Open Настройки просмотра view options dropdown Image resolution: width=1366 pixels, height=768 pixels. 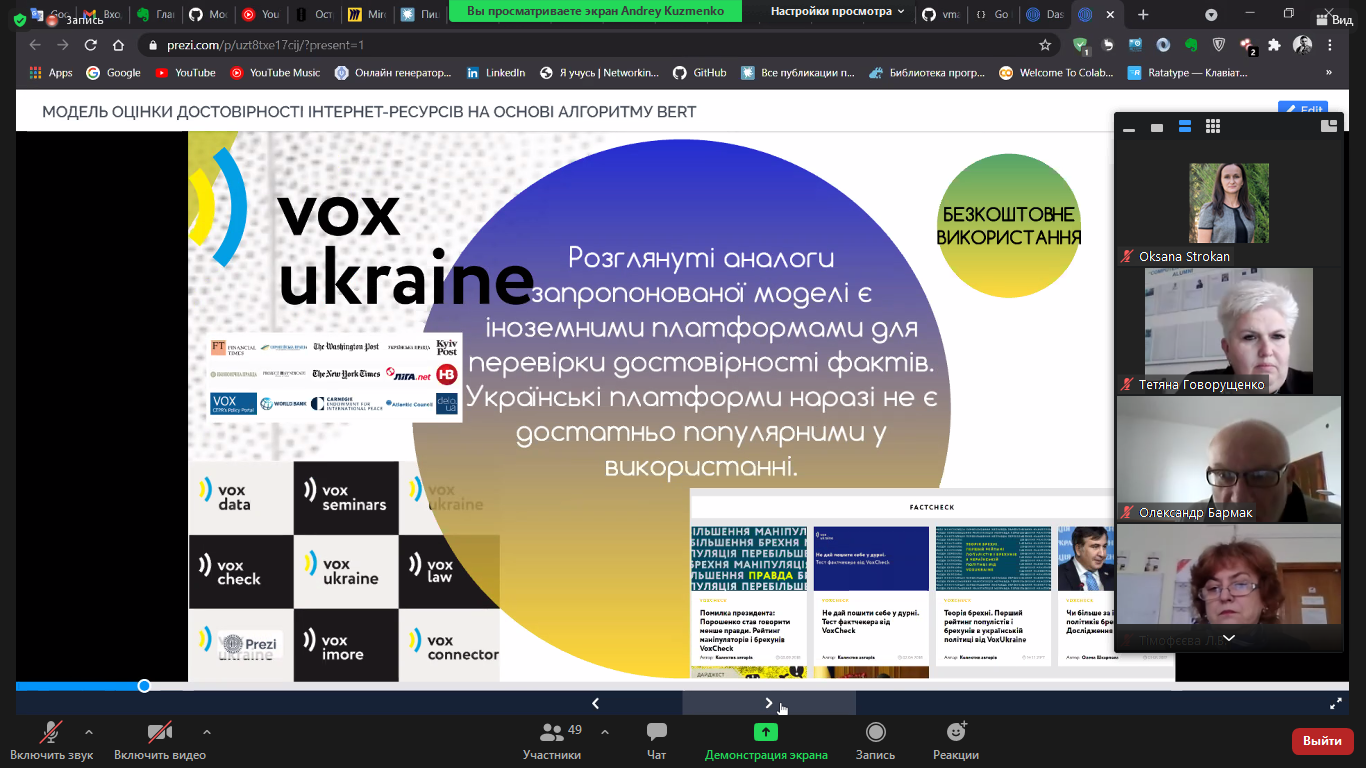tap(837, 12)
